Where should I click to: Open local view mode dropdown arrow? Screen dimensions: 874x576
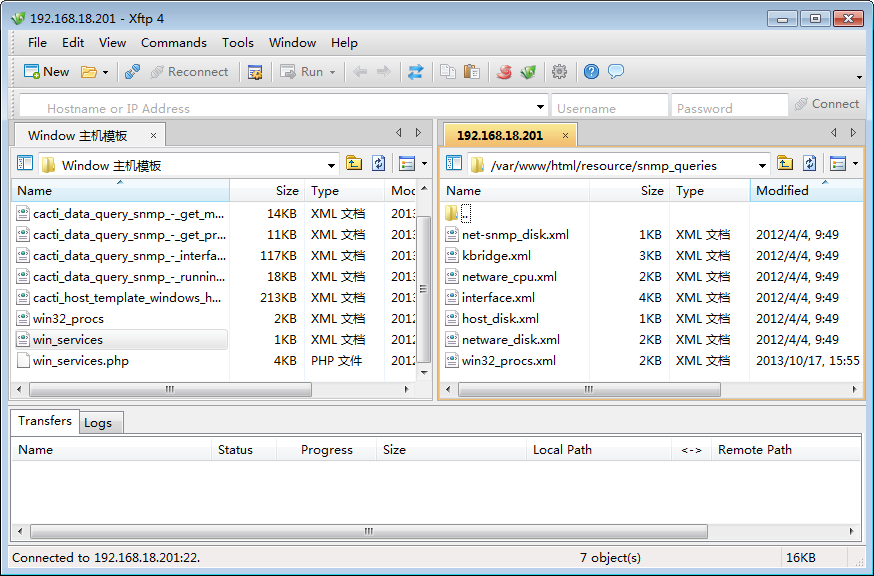tap(424, 163)
